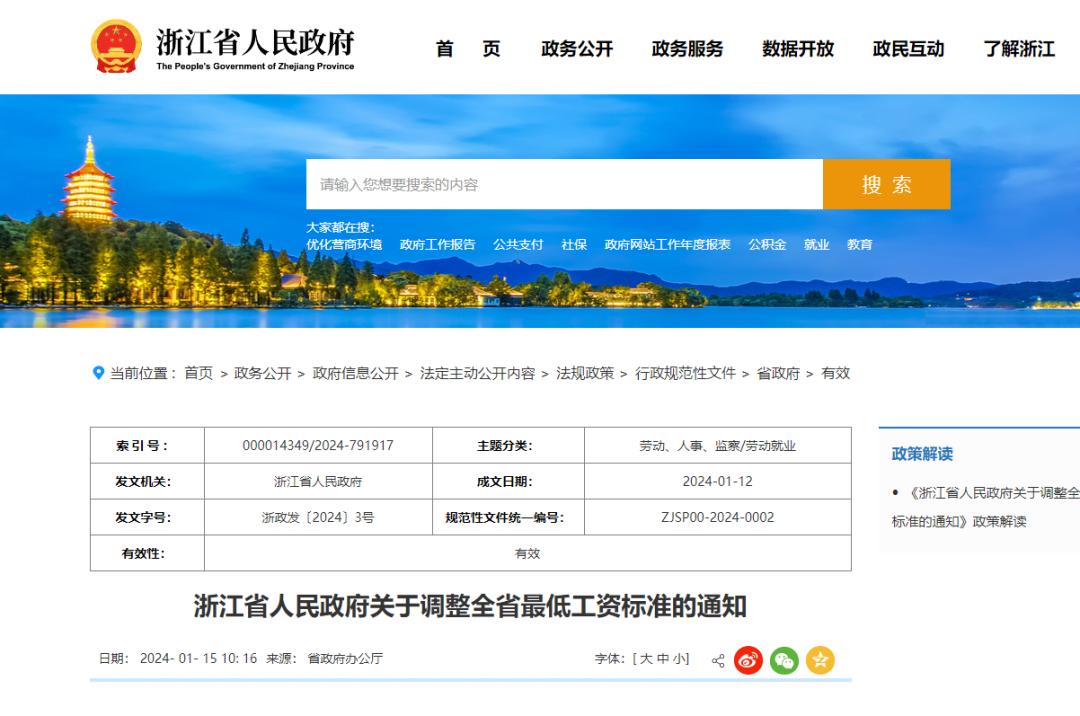Click the search input field
Viewport: 1080px width, 716px height.
tap(564, 184)
